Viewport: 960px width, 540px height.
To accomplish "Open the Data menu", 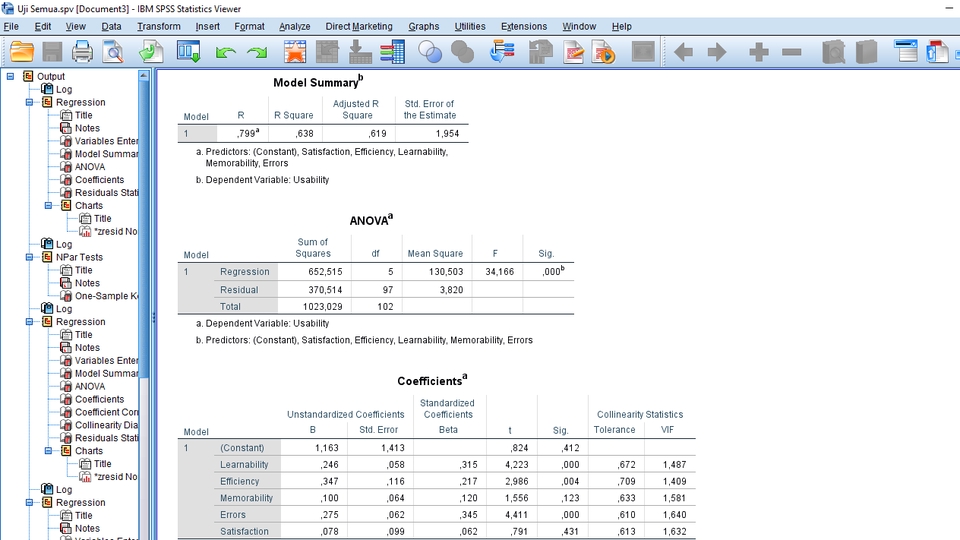I will click(111, 26).
